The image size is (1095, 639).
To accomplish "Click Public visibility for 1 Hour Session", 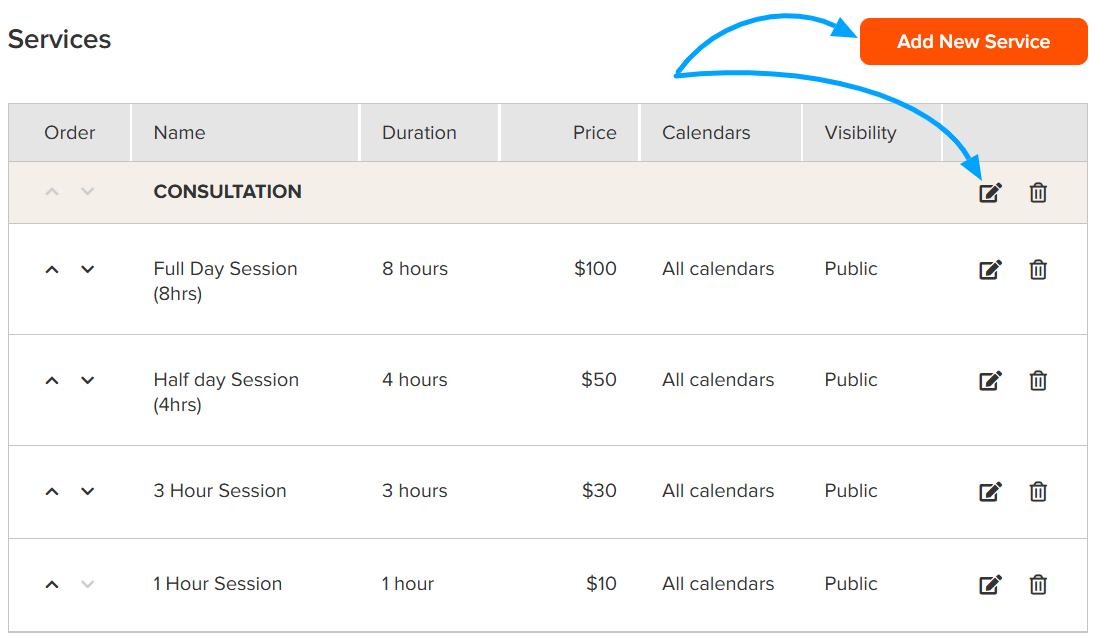I will coord(851,584).
